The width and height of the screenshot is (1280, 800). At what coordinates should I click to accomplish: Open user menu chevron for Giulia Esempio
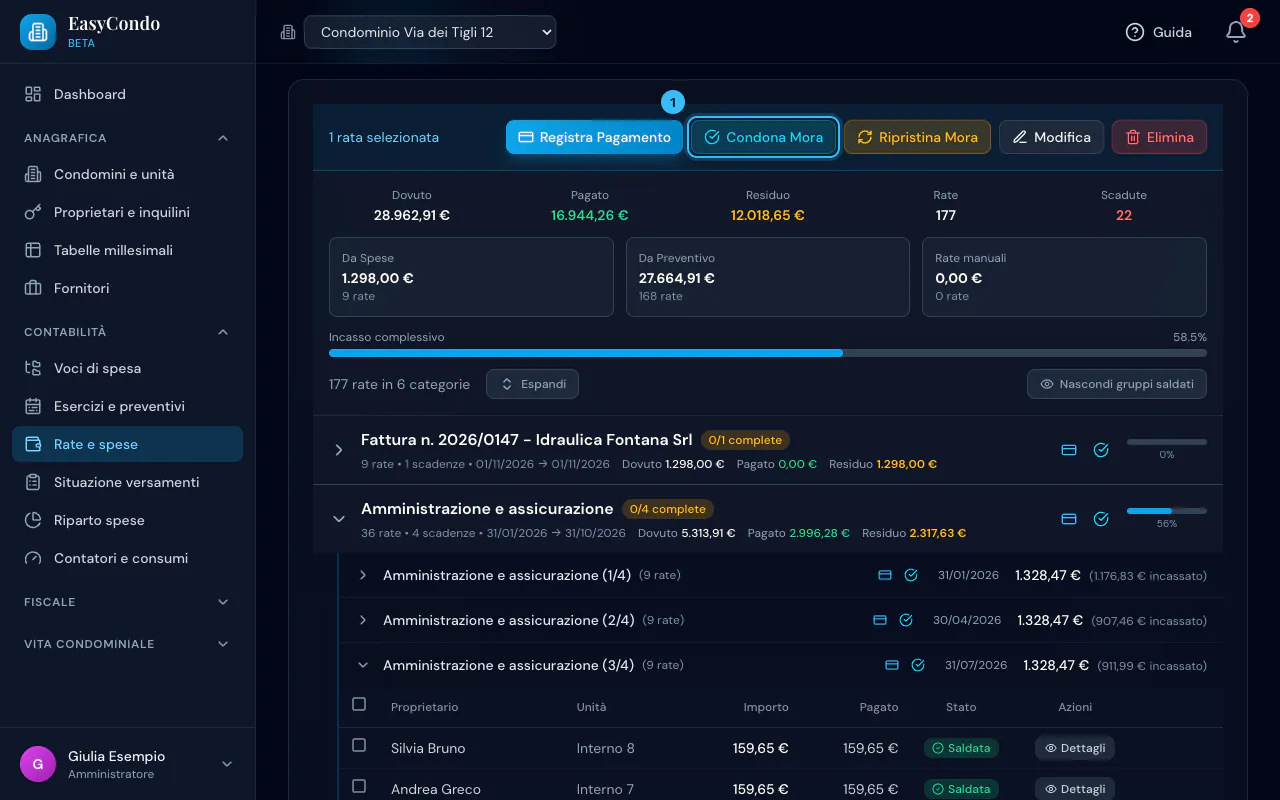226,764
